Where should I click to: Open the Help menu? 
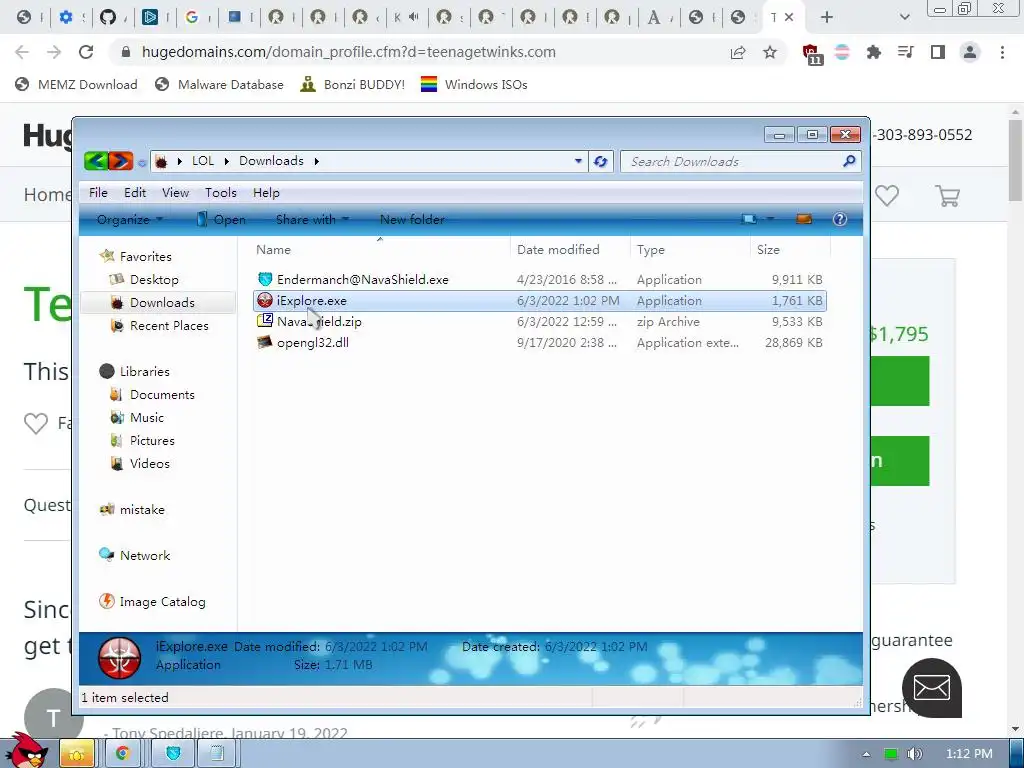266,193
